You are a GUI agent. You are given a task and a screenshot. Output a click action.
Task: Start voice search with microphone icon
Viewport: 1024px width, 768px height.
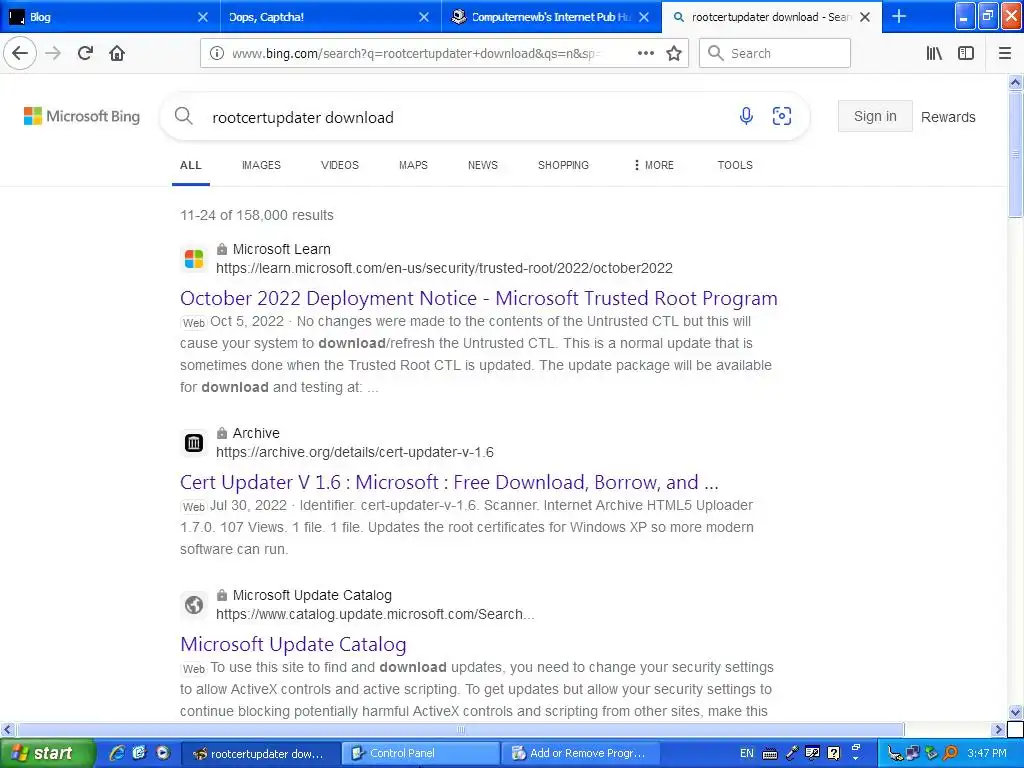click(x=746, y=116)
